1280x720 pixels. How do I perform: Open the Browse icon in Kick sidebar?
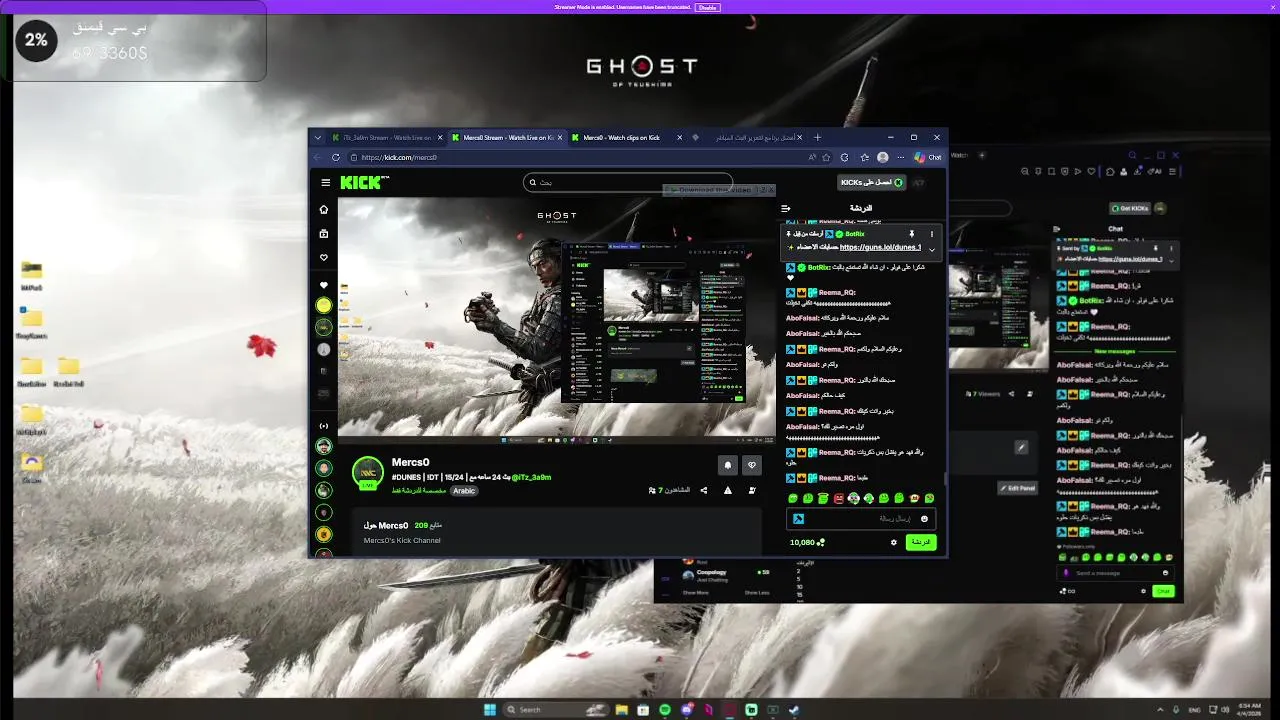tap(323, 234)
